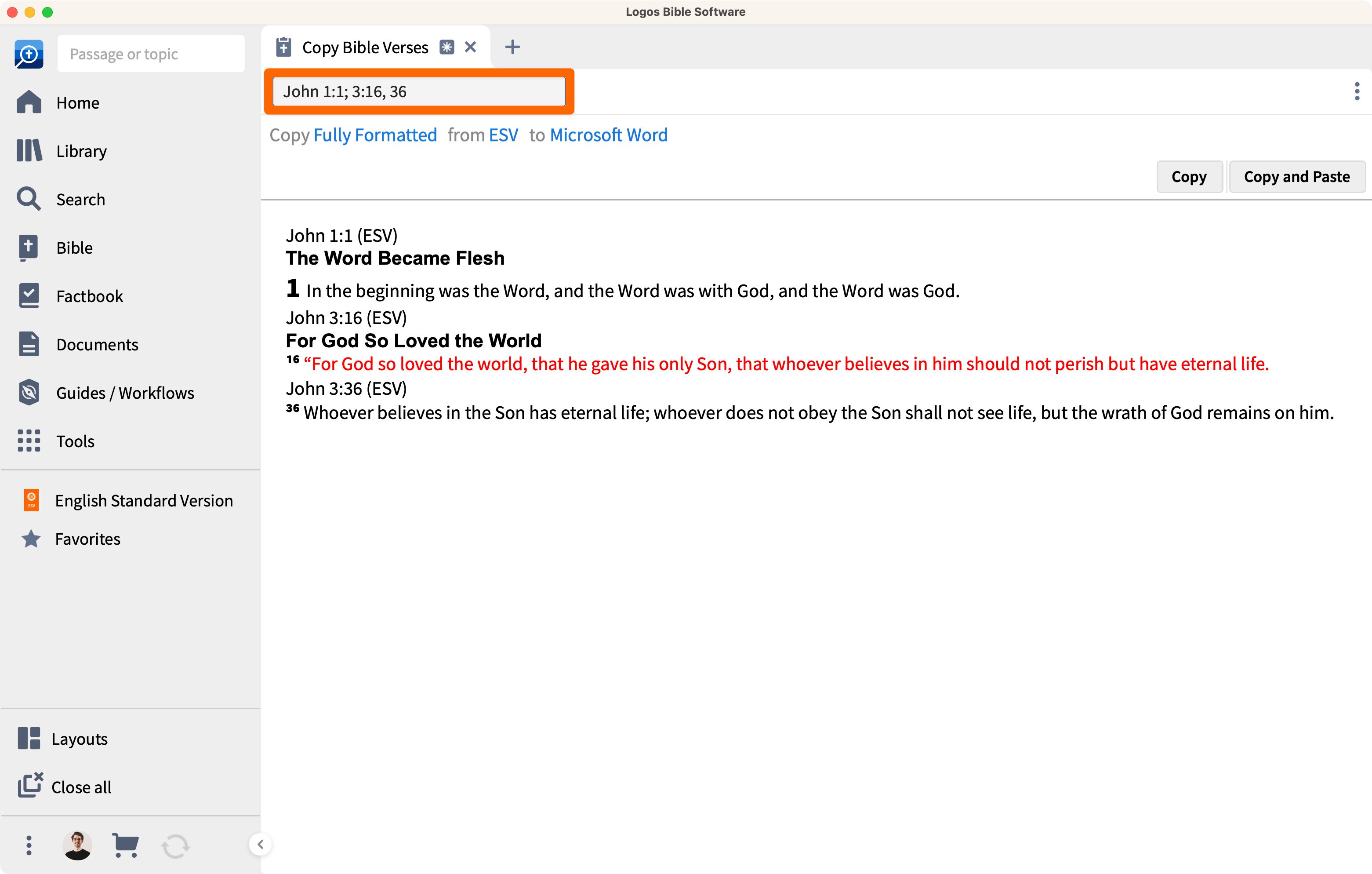Click the heading The Word Became Flesh

point(395,258)
